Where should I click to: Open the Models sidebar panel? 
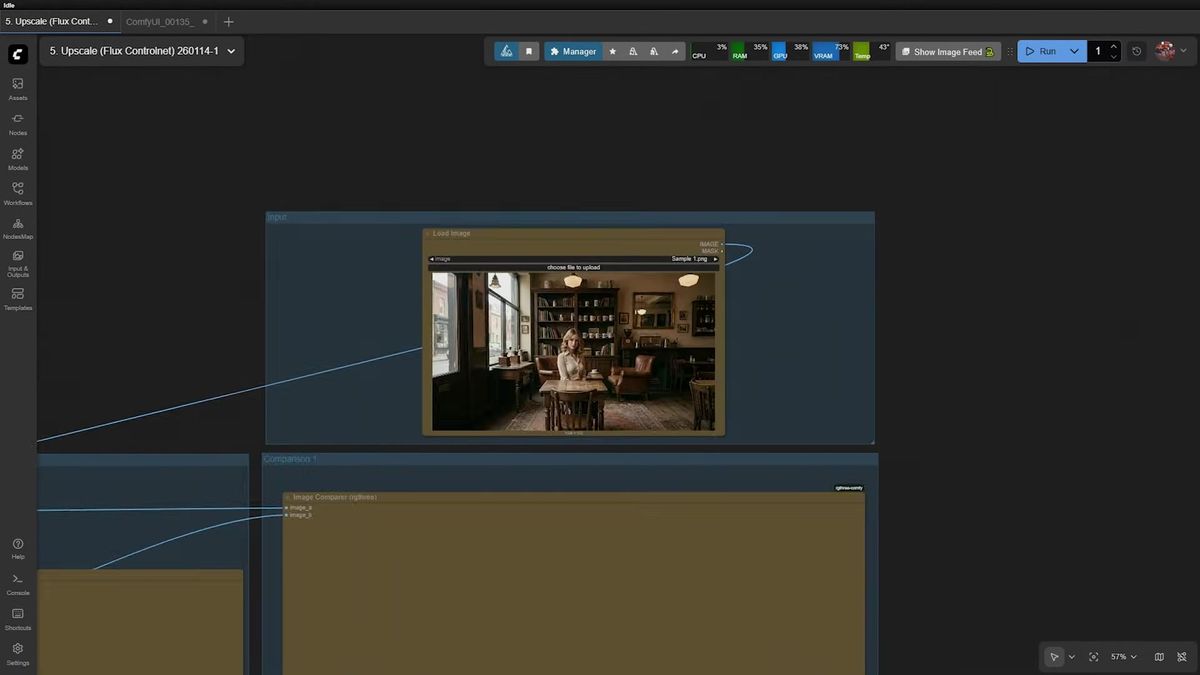(x=18, y=158)
